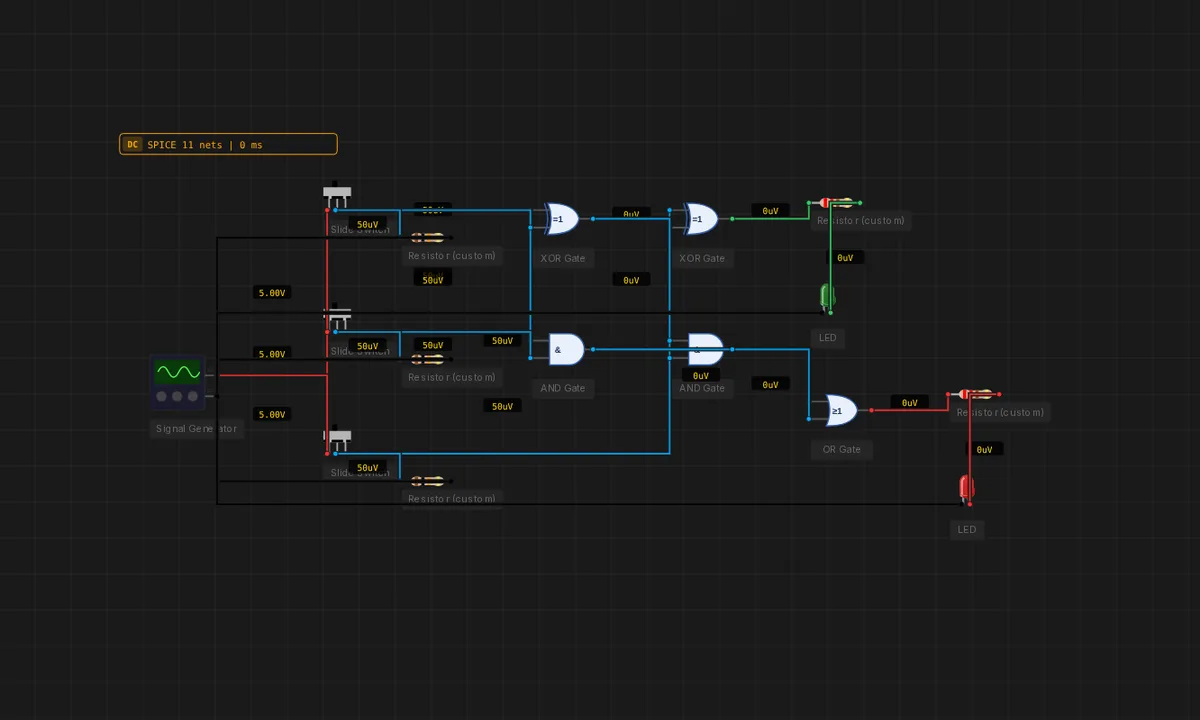Image resolution: width=1200 pixels, height=720 pixels.
Task: Select the resistor beside the middle slide switch
Action: 429,359
